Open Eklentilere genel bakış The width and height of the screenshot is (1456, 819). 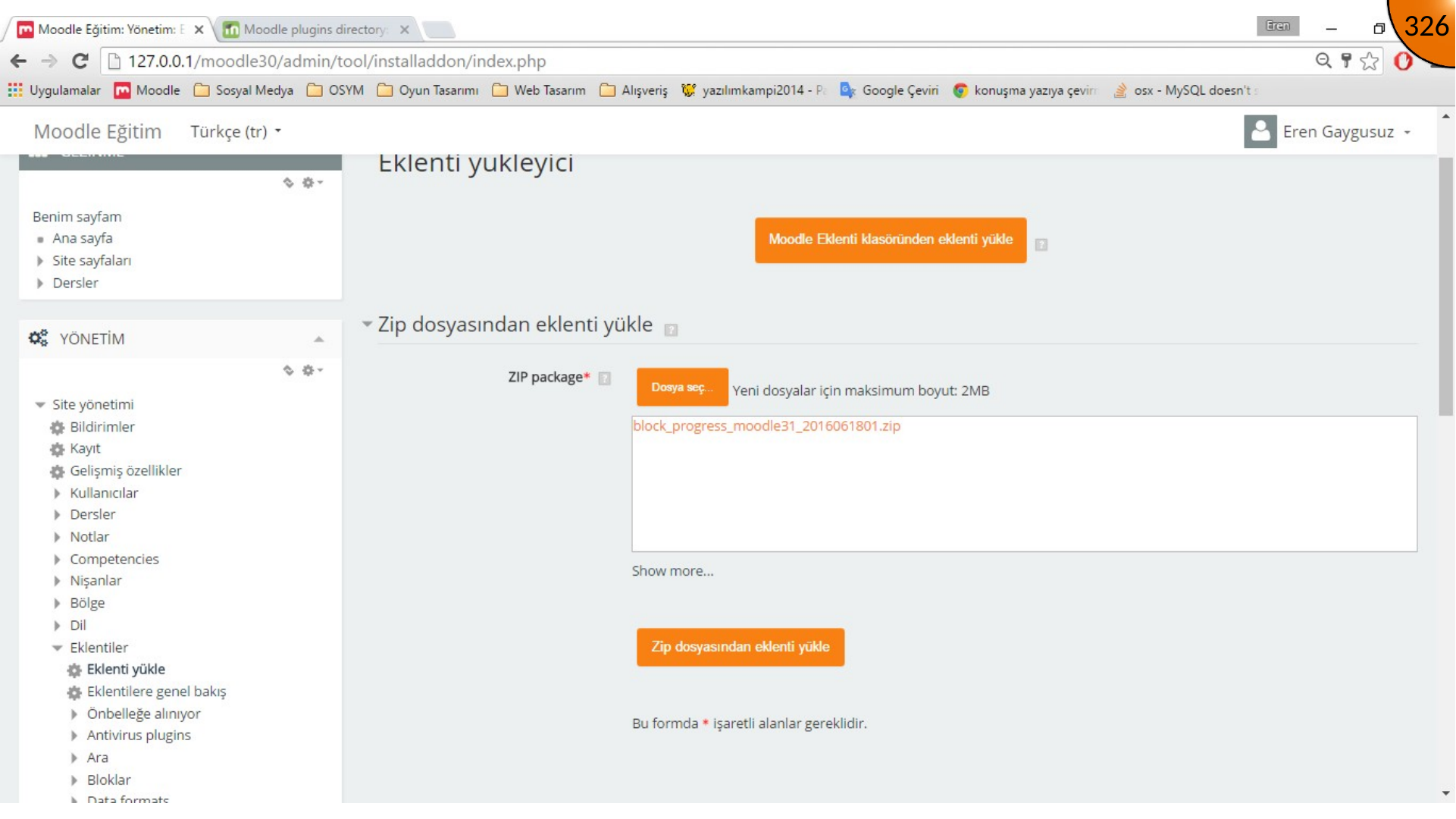point(156,692)
